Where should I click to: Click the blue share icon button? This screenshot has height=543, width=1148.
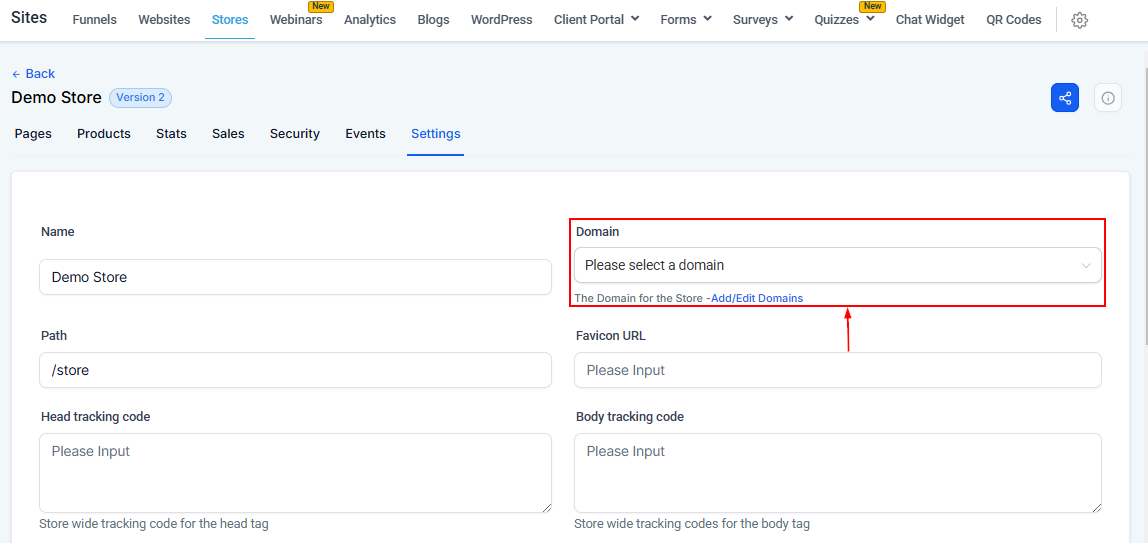click(1065, 98)
